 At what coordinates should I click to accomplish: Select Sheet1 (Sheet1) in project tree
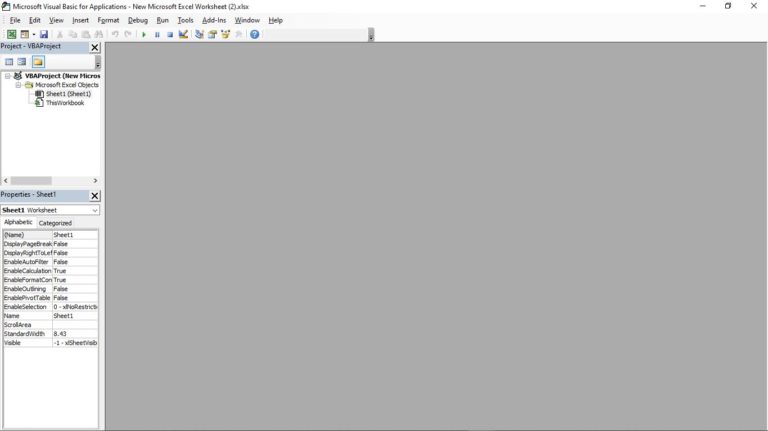pos(69,94)
